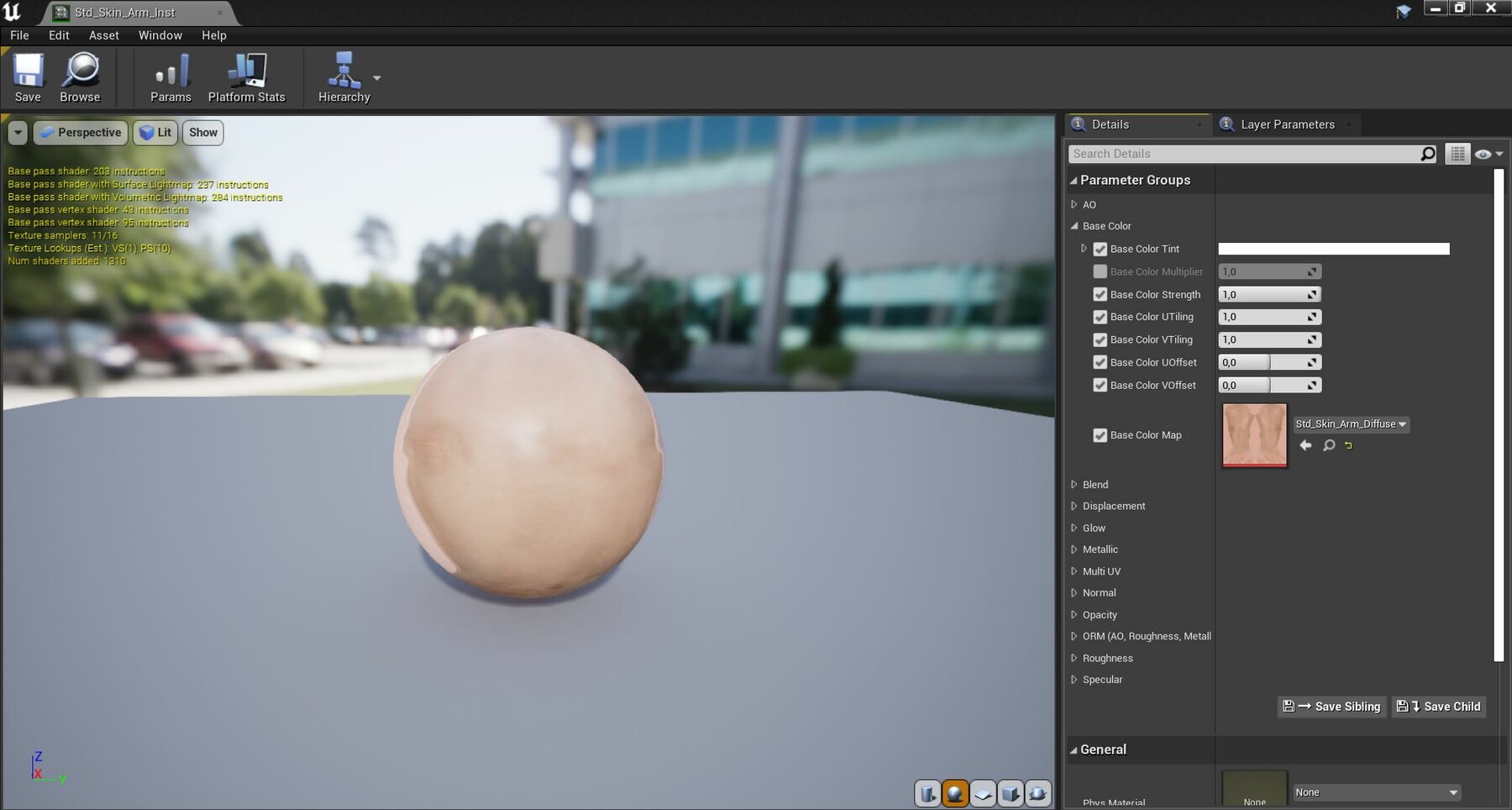Viewport: 1512px width, 810px height.
Task: Open Platform Stats
Action: point(247,76)
